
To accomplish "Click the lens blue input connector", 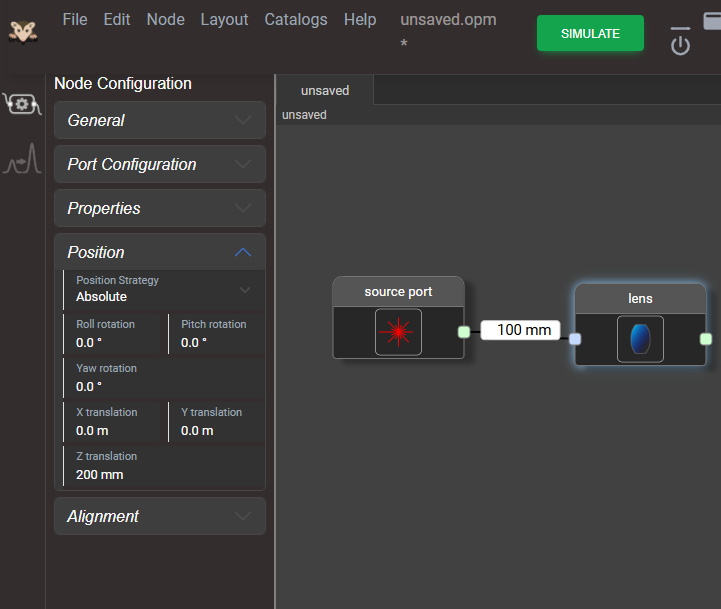I will [575, 339].
